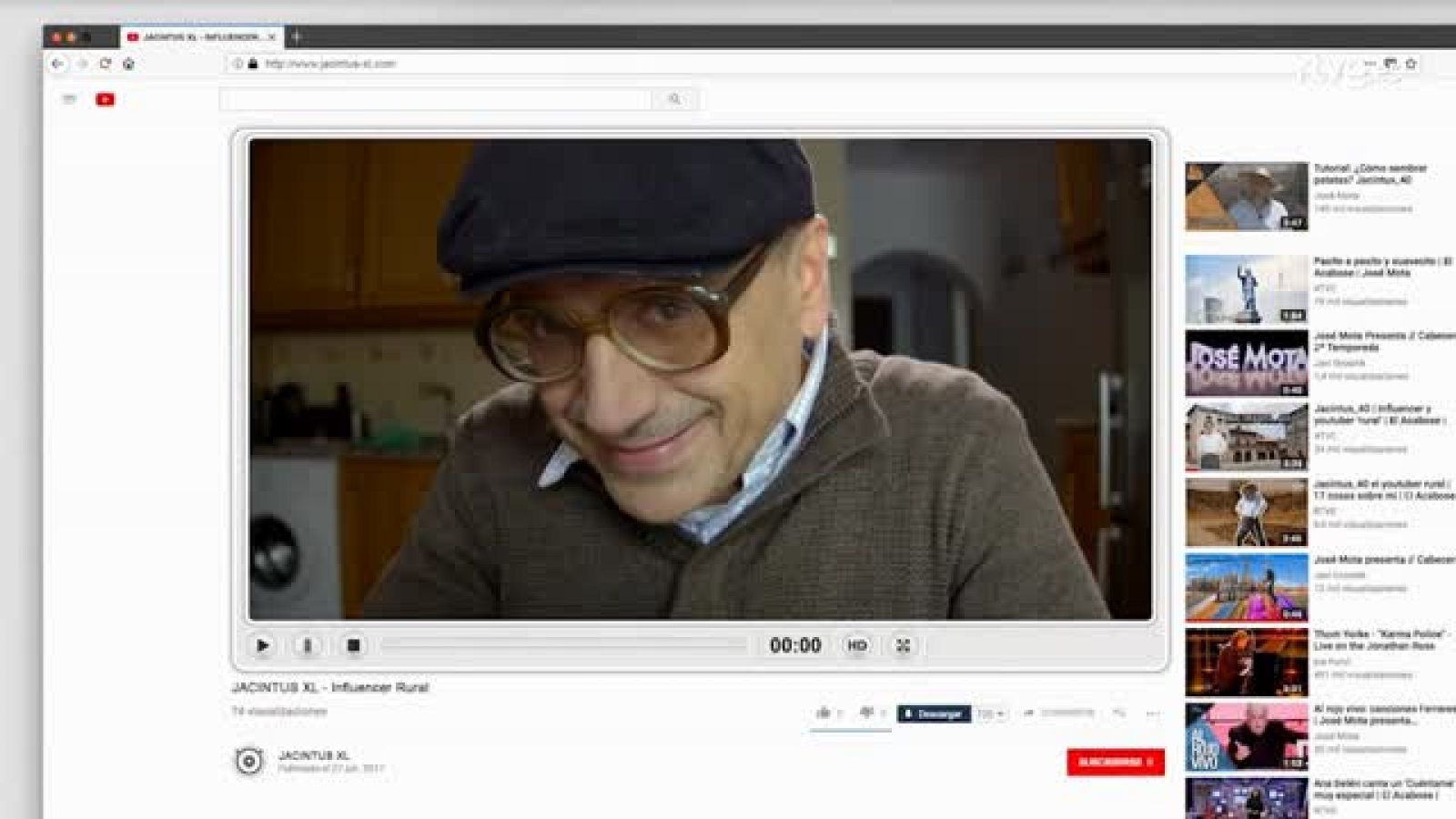
Task: Toggle HD quality on the player
Action: click(856, 645)
